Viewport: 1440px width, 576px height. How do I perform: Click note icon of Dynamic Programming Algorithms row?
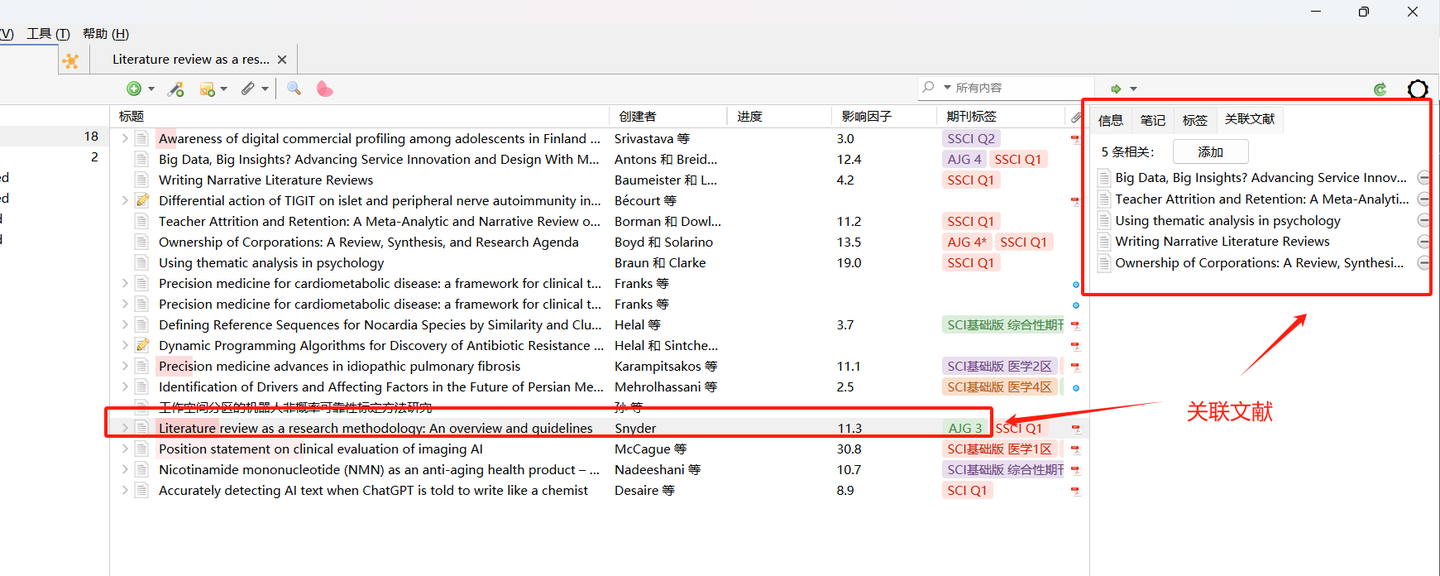[142, 346]
